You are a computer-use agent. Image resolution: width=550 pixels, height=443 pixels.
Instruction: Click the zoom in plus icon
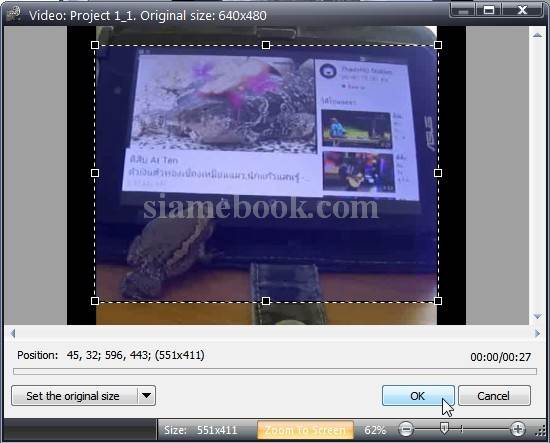pyautogui.click(x=518, y=429)
